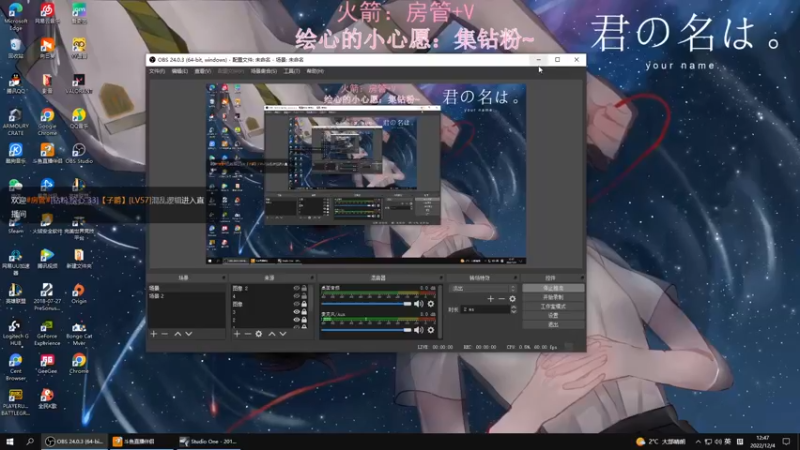Open source properties via the gear icon
This screenshot has width=800, height=450.
tap(259, 334)
